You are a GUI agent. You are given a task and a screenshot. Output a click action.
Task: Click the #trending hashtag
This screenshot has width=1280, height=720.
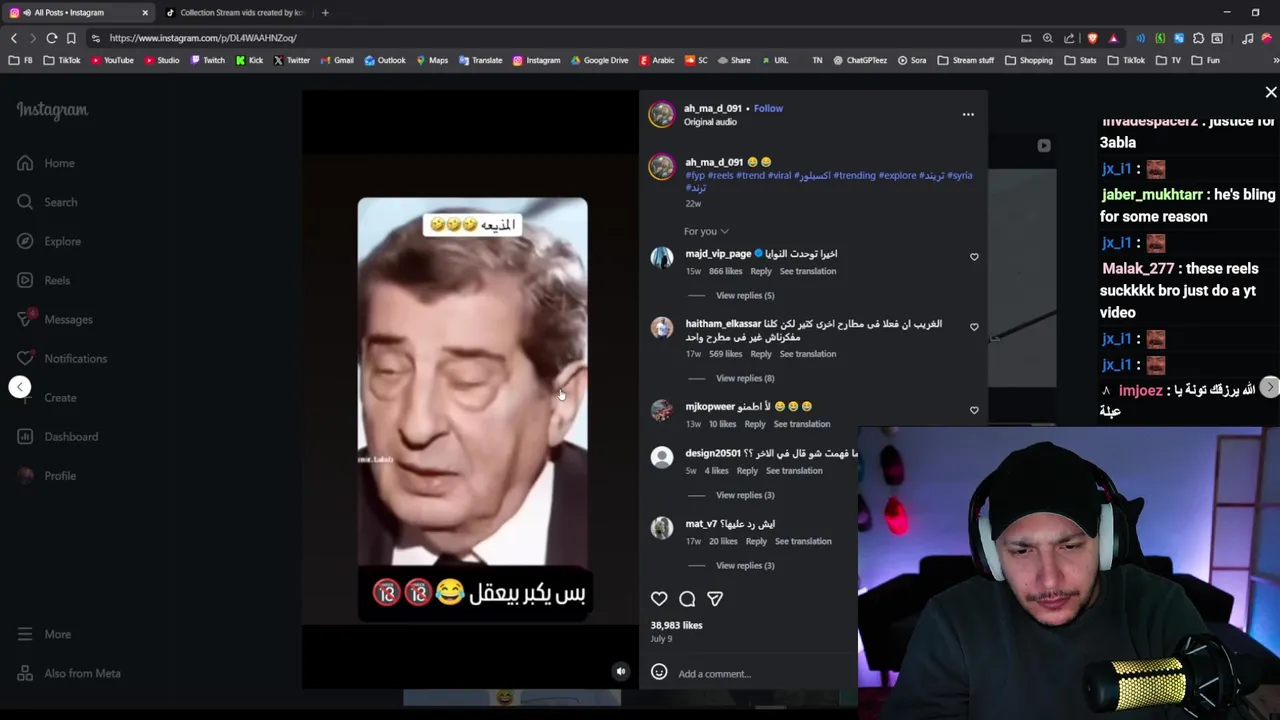(854, 175)
